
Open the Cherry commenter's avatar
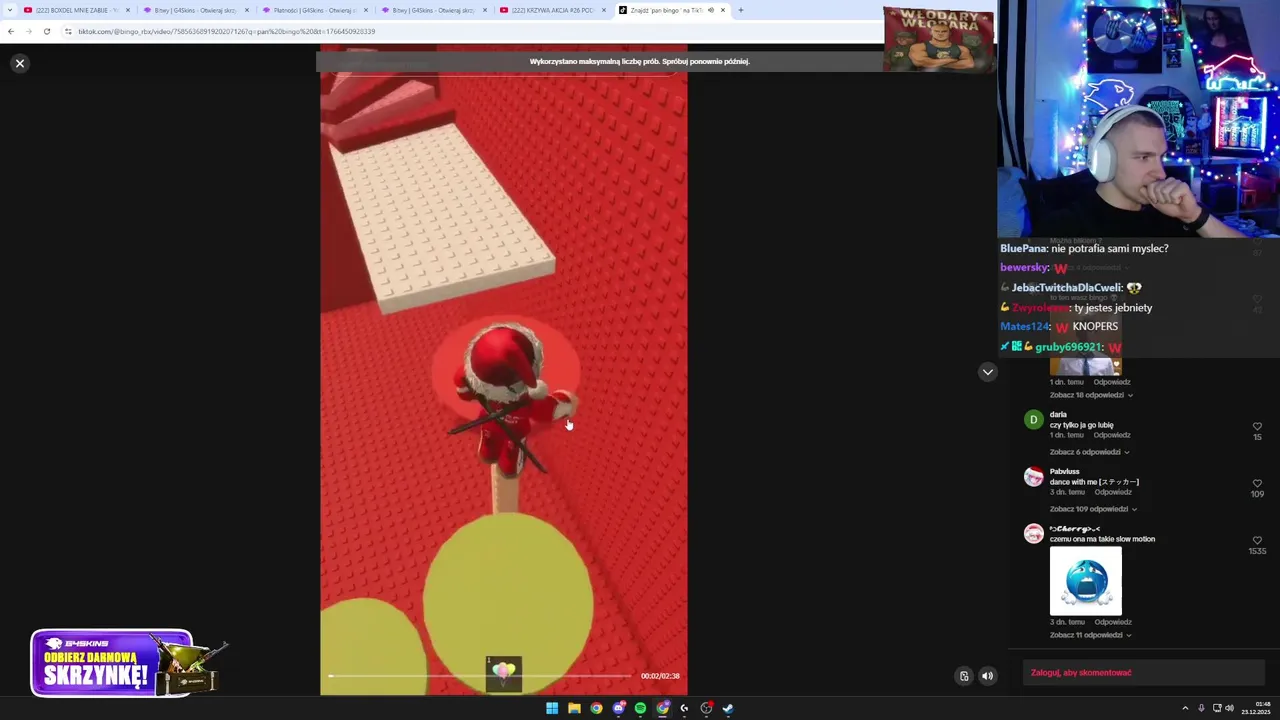coord(1033,533)
